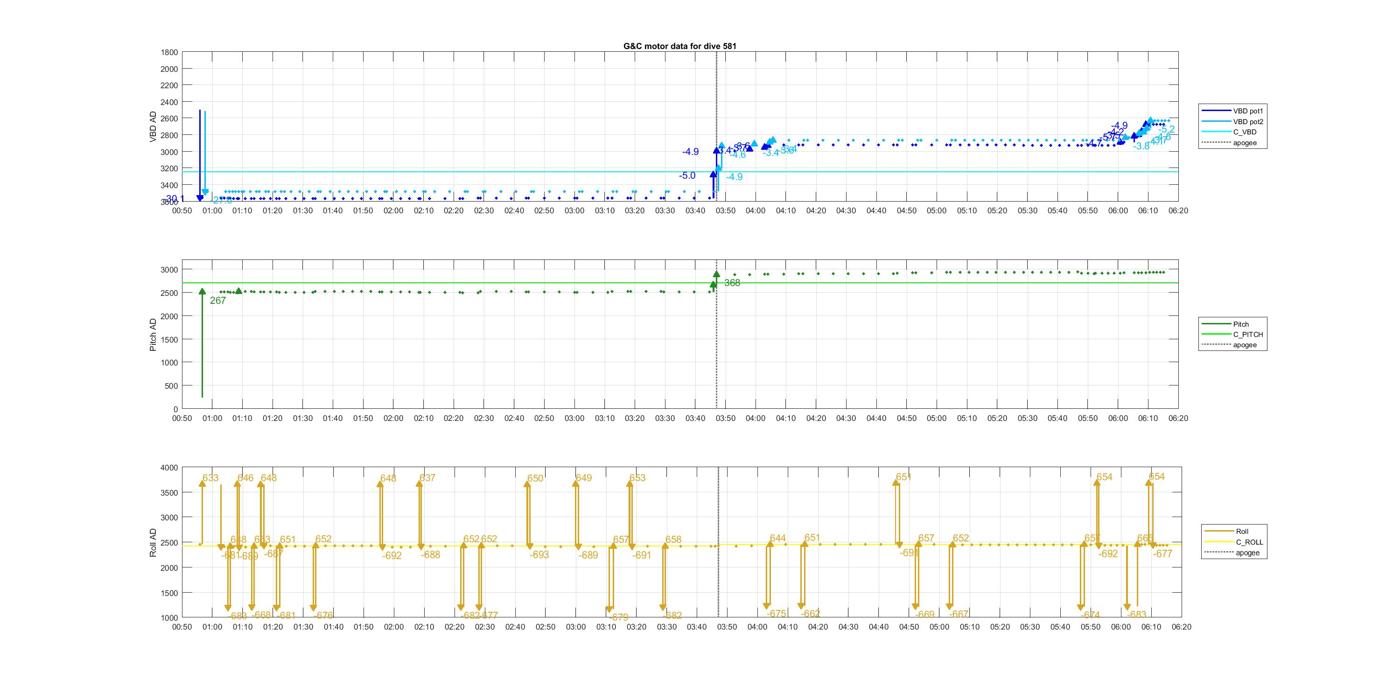Click the "-5.0" VBD label near apogee
This screenshot has height=693, width=1400.
687,176
